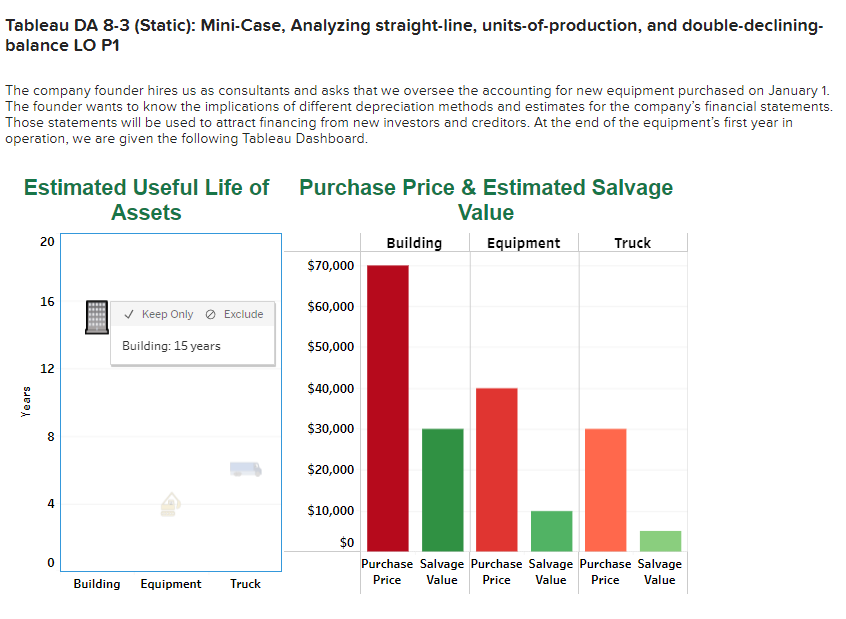Select the Truck icon mark in useful life chart
Viewport: 846px width, 619px height.
point(245,468)
